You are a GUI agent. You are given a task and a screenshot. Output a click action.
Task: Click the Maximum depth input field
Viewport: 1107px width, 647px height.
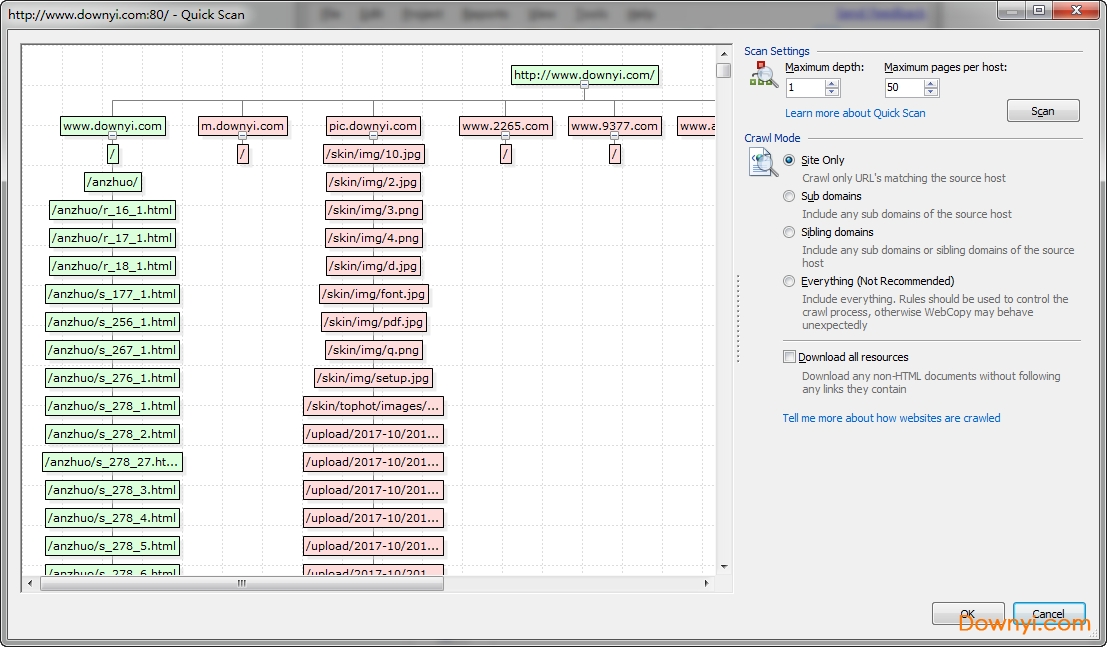click(804, 88)
